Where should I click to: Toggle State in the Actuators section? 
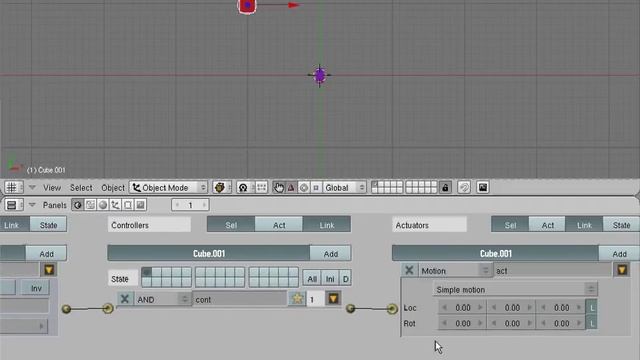coord(621,224)
